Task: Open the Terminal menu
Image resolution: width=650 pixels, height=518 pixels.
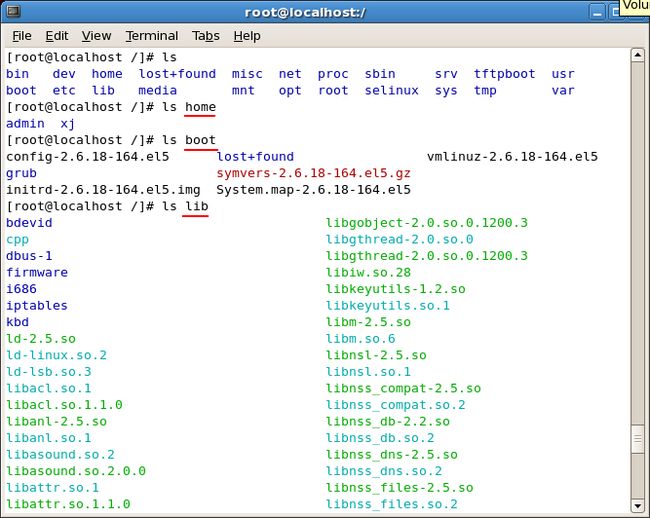Action: pyautogui.click(x=152, y=36)
